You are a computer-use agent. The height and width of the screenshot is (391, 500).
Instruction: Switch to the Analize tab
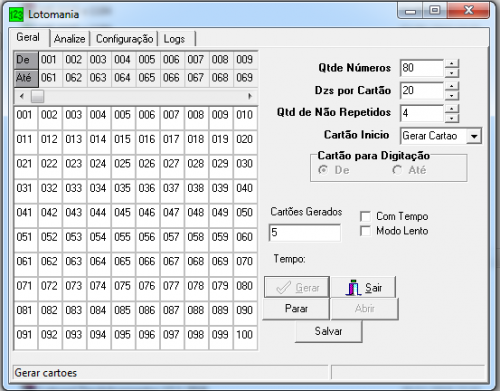69,39
